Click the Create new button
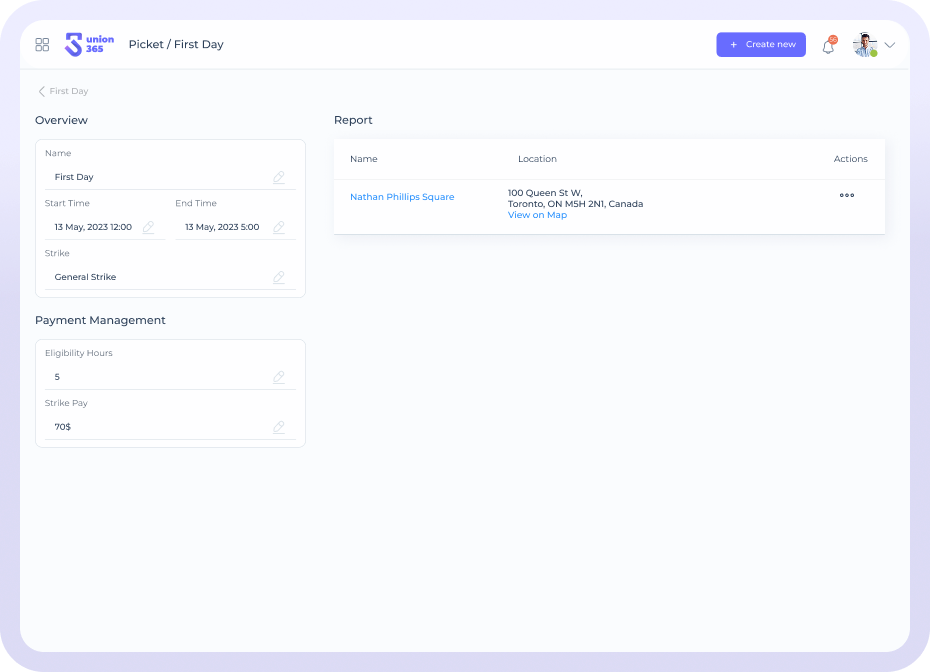The height and width of the screenshot is (672, 930). (x=761, y=45)
